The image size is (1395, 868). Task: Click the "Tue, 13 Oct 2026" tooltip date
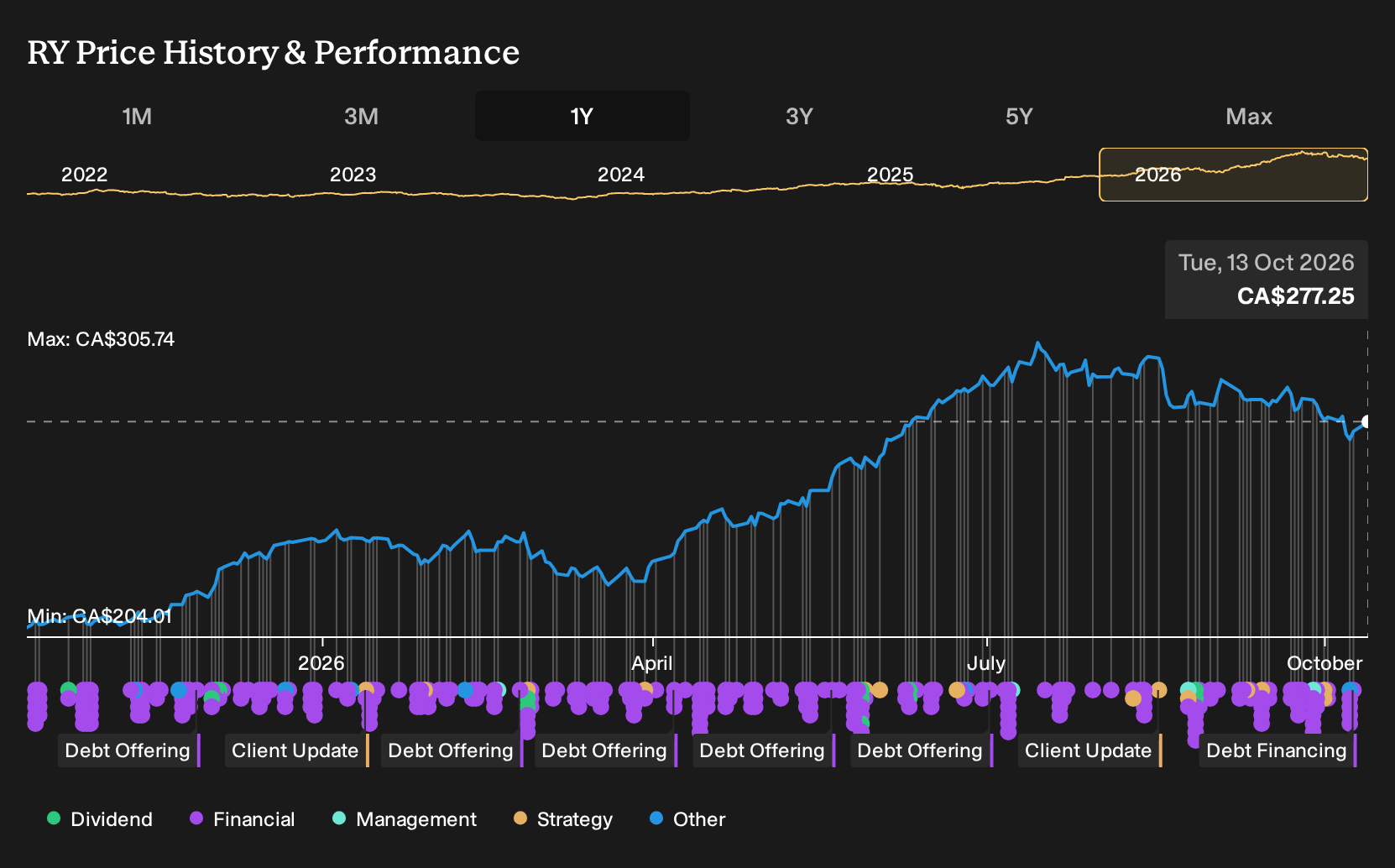1266,263
